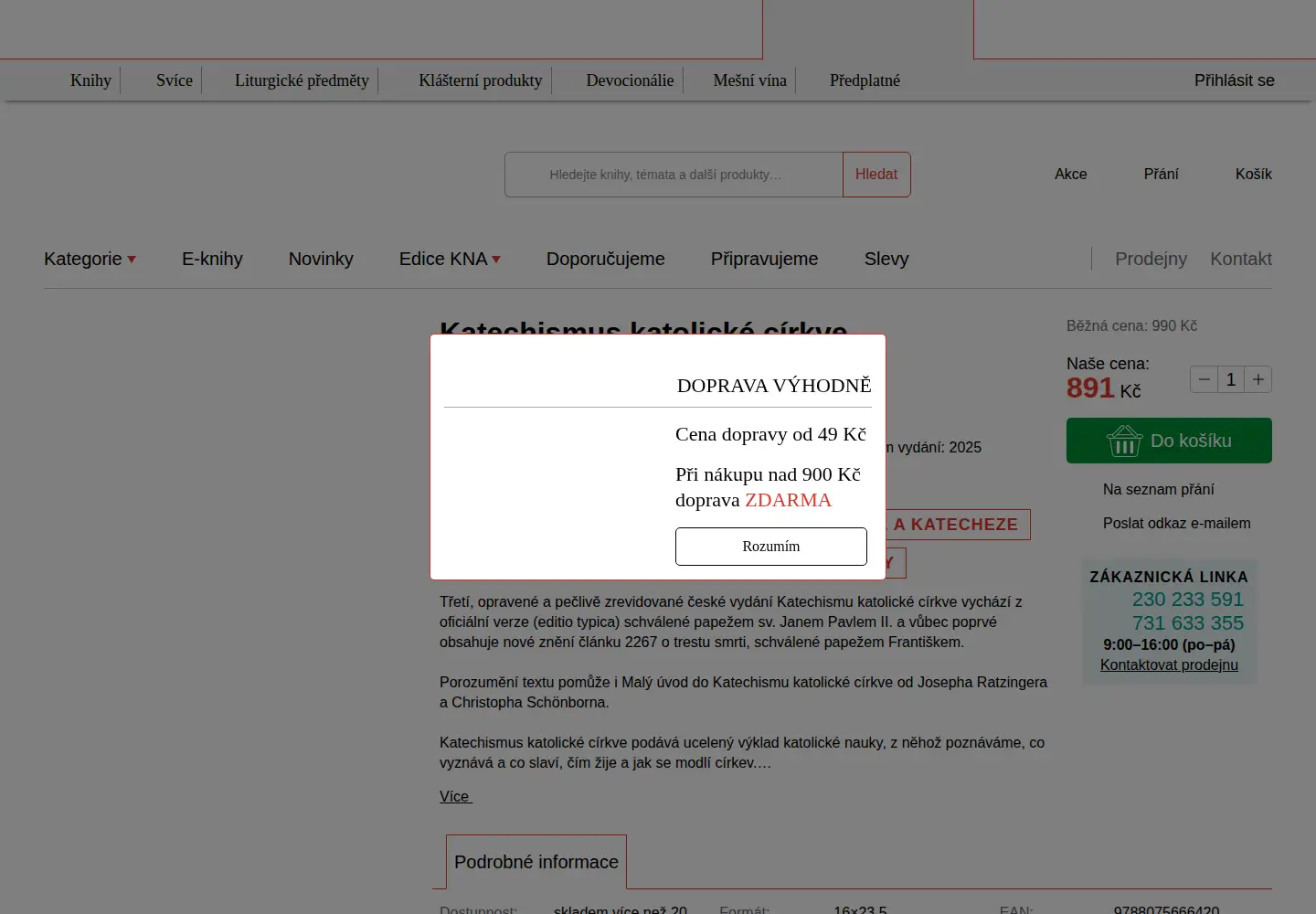The width and height of the screenshot is (1316, 914).
Task: Go to Liturgické předměty section
Action: (302, 80)
